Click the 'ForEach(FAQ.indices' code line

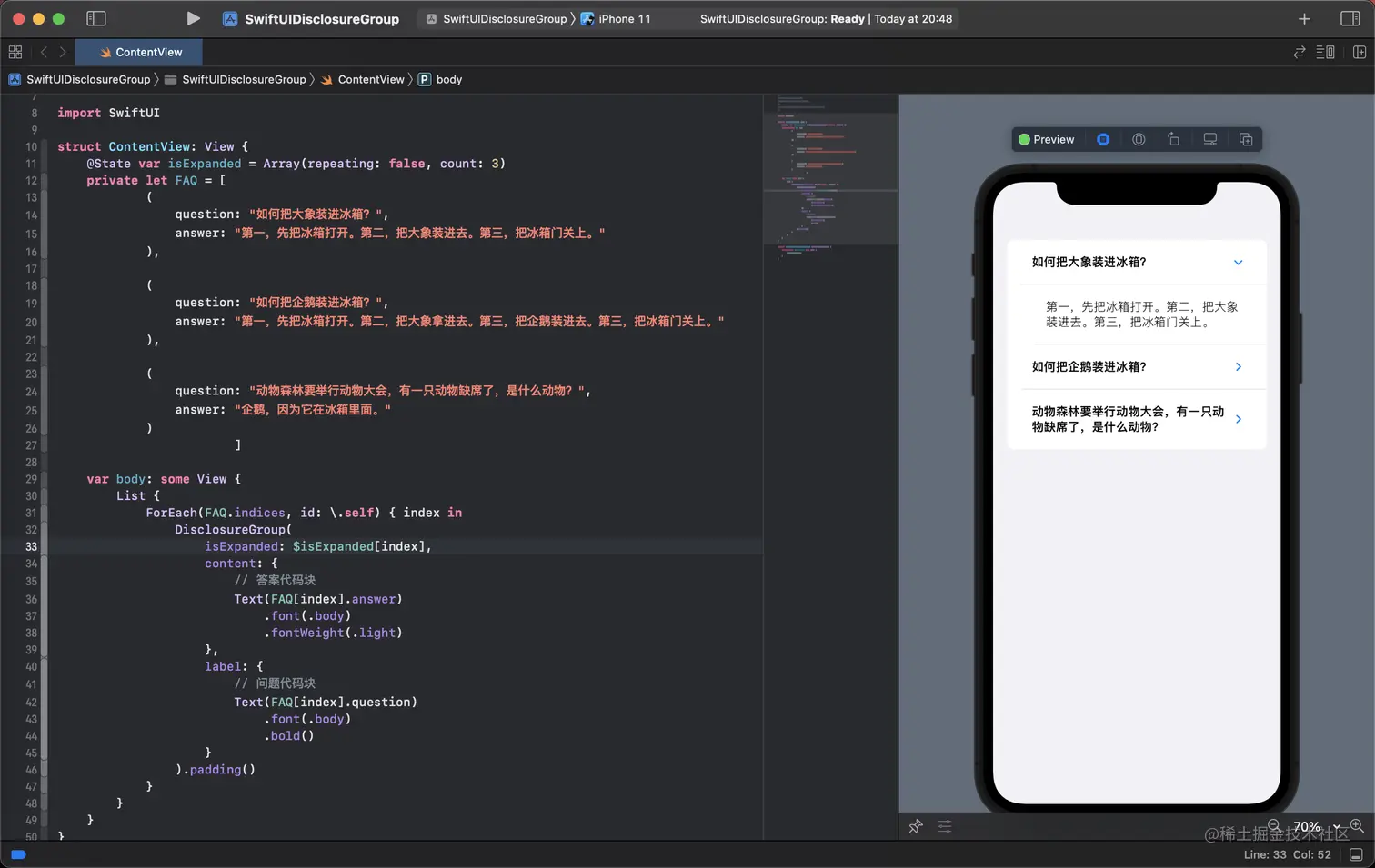click(x=304, y=513)
